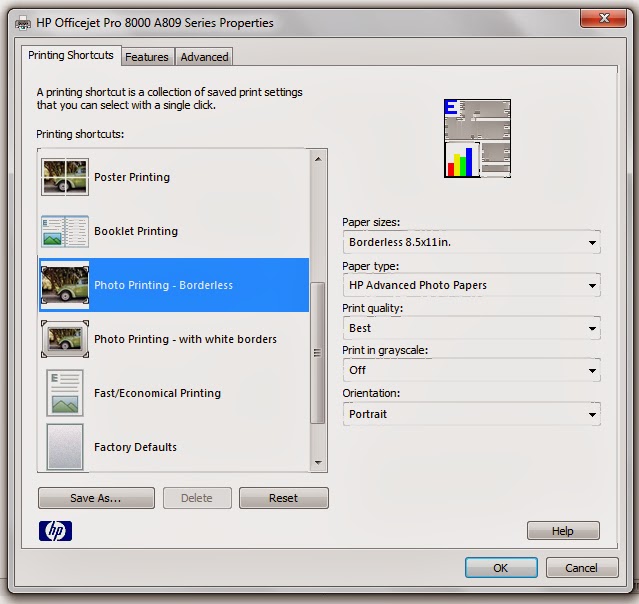The image size is (639, 604).
Task: Click the printer icon in title bar
Action: (x=23, y=24)
